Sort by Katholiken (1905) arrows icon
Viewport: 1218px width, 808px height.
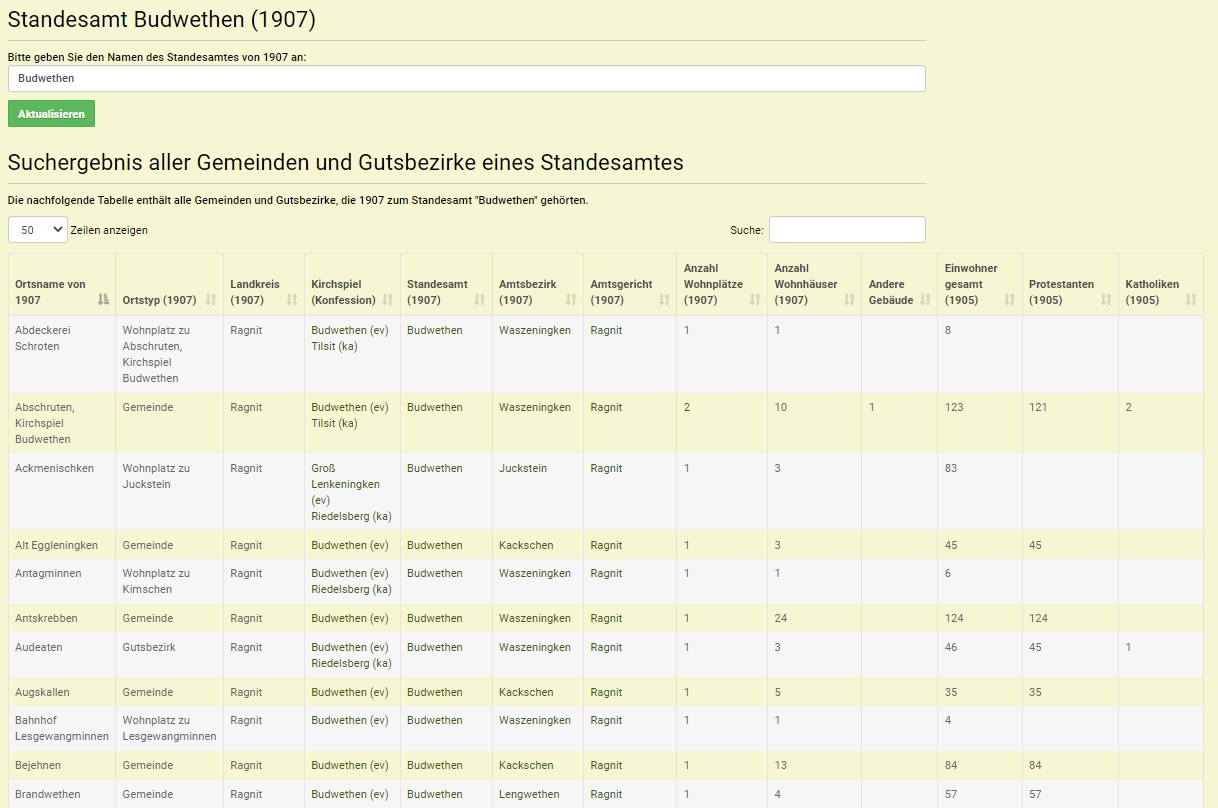tap(1190, 300)
